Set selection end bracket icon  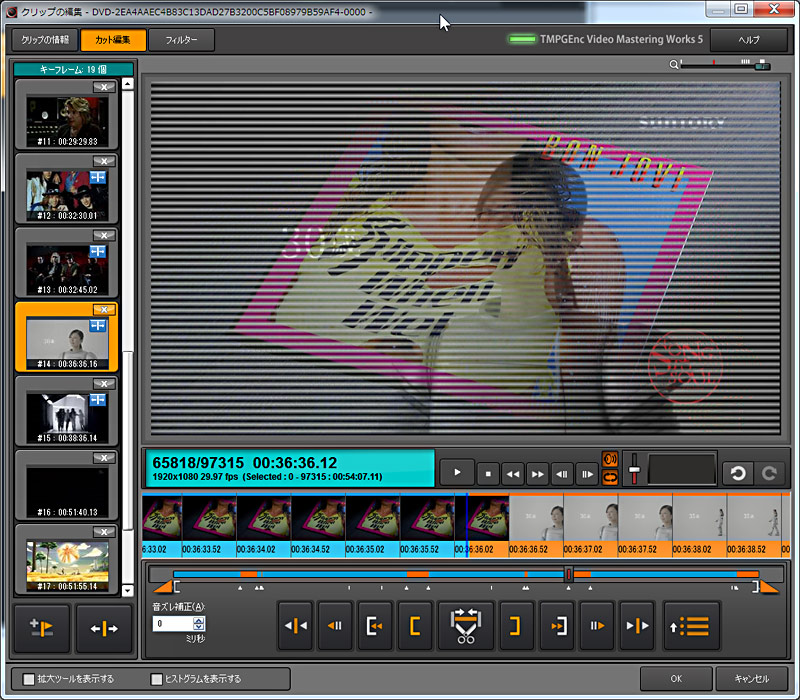click(x=516, y=626)
